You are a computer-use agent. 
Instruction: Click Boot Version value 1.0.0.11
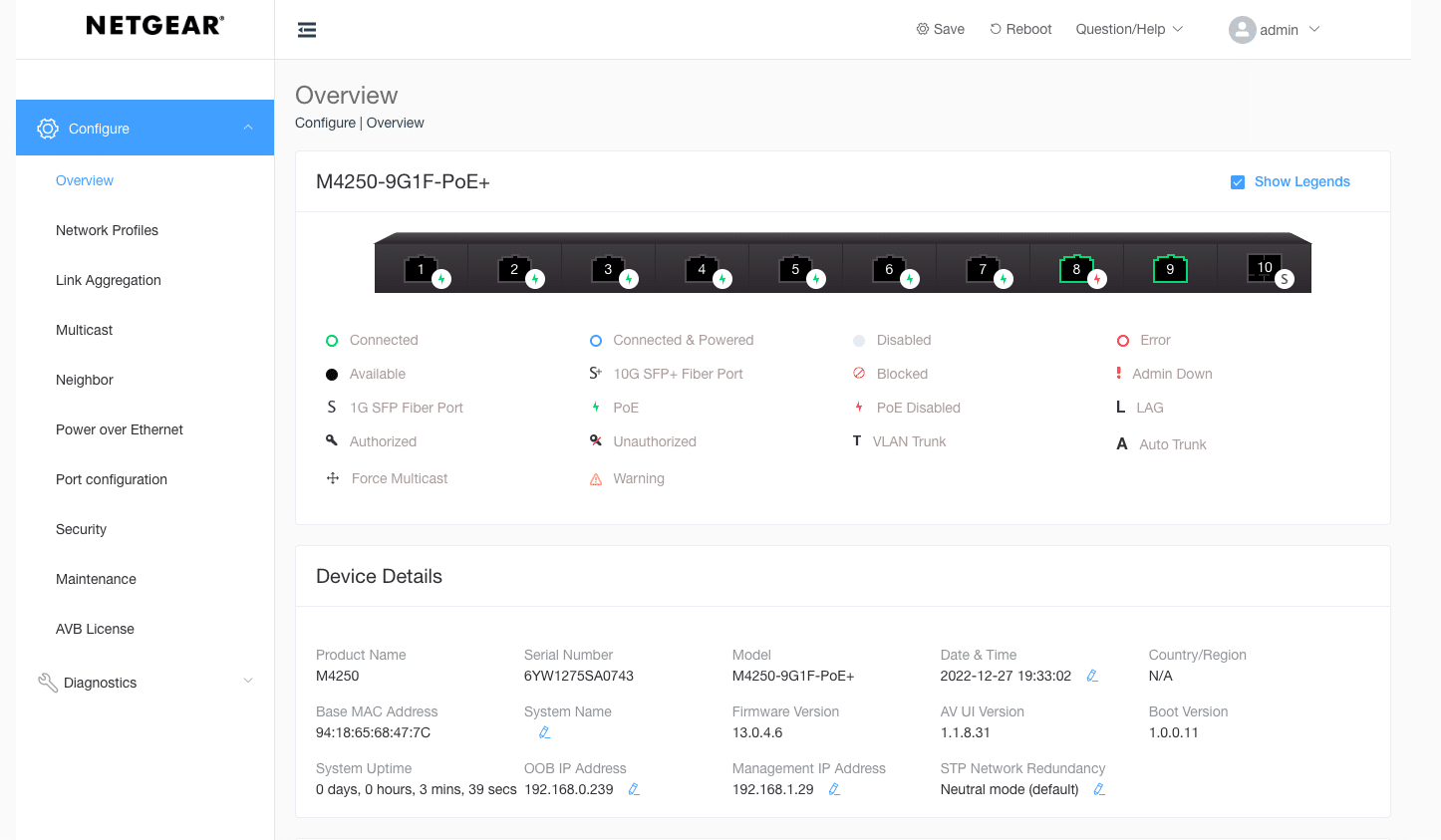coord(1173,732)
